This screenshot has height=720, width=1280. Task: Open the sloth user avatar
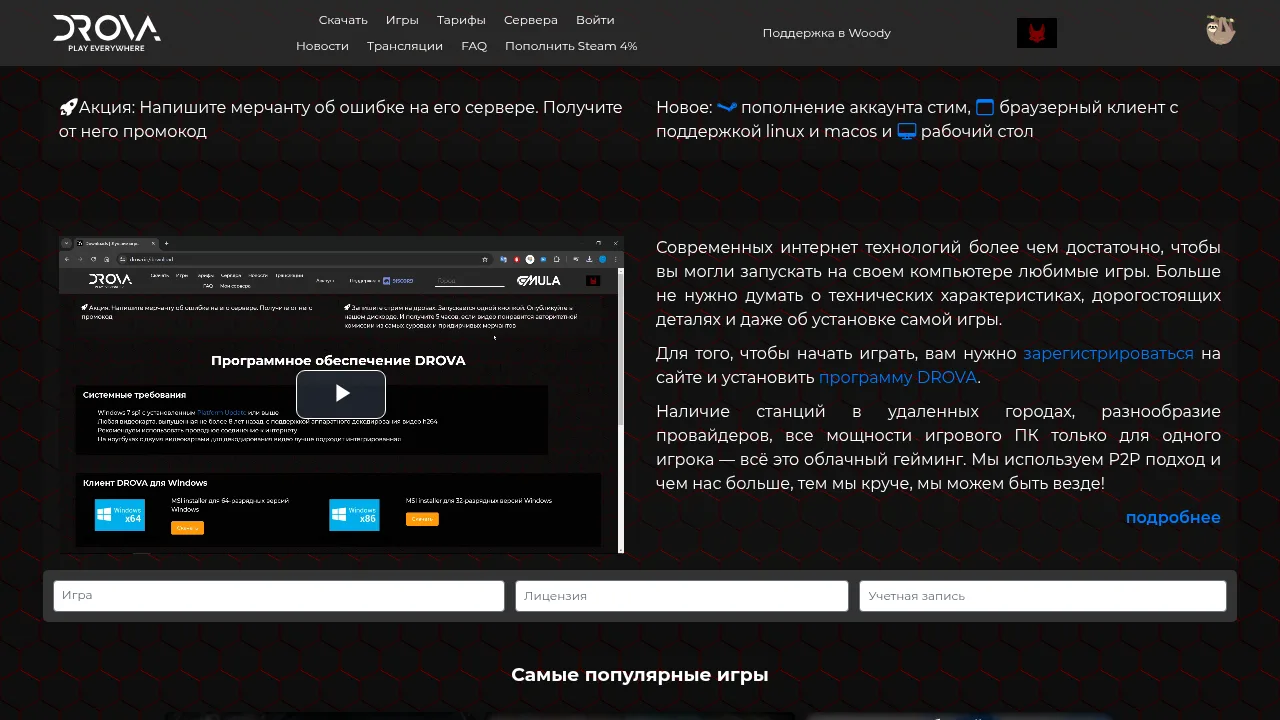tap(1220, 30)
